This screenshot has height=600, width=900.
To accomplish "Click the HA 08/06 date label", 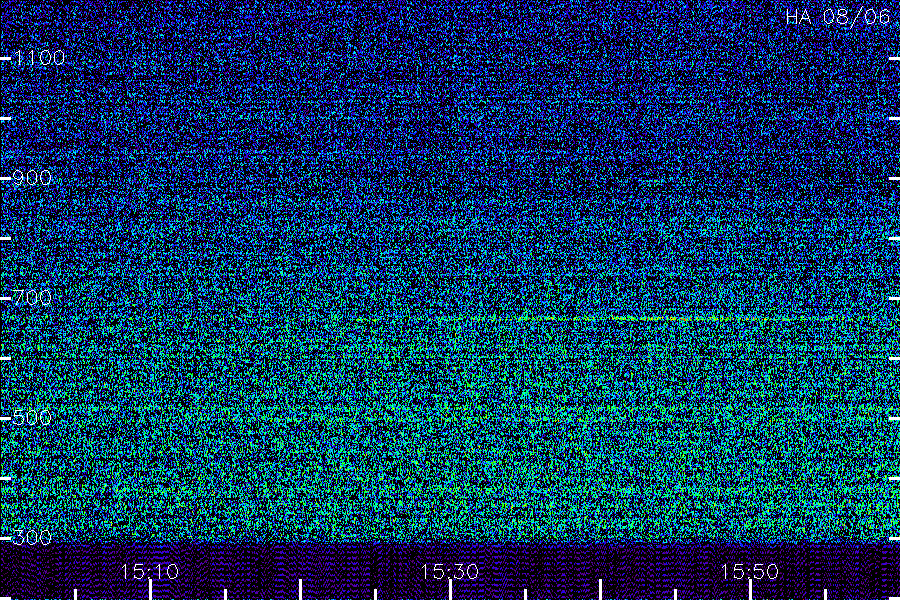I will pos(837,17).
